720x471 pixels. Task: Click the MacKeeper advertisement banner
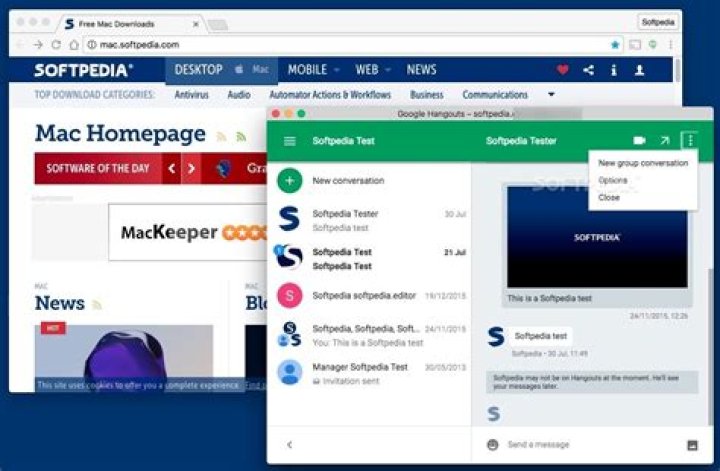pyautogui.click(x=188, y=232)
